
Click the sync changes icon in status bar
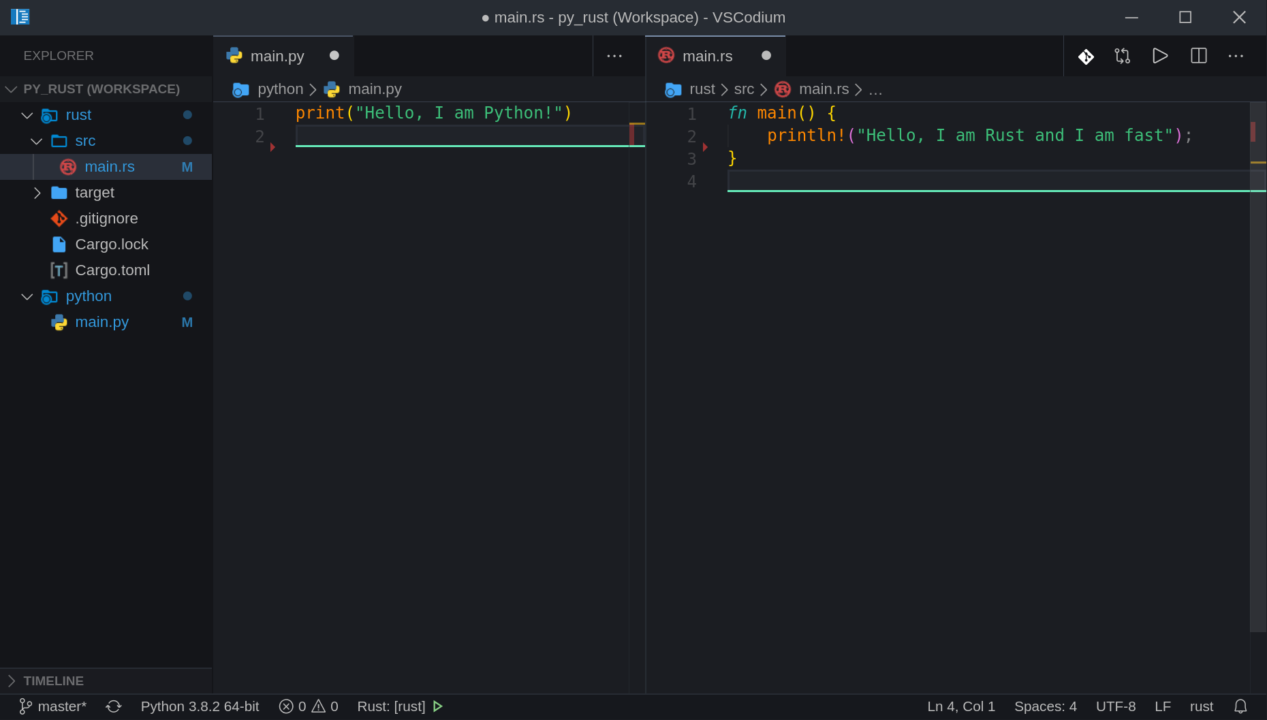113,706
